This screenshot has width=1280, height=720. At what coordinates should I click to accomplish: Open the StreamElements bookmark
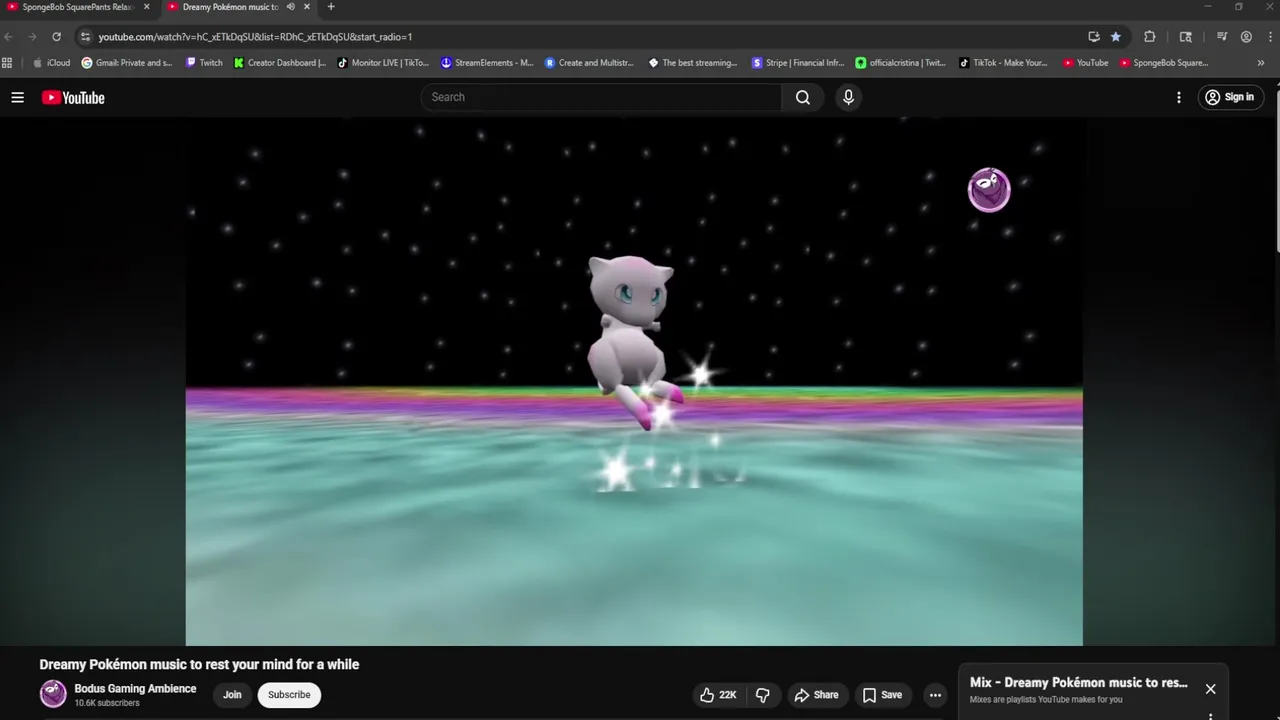click(x=487, y=63)
